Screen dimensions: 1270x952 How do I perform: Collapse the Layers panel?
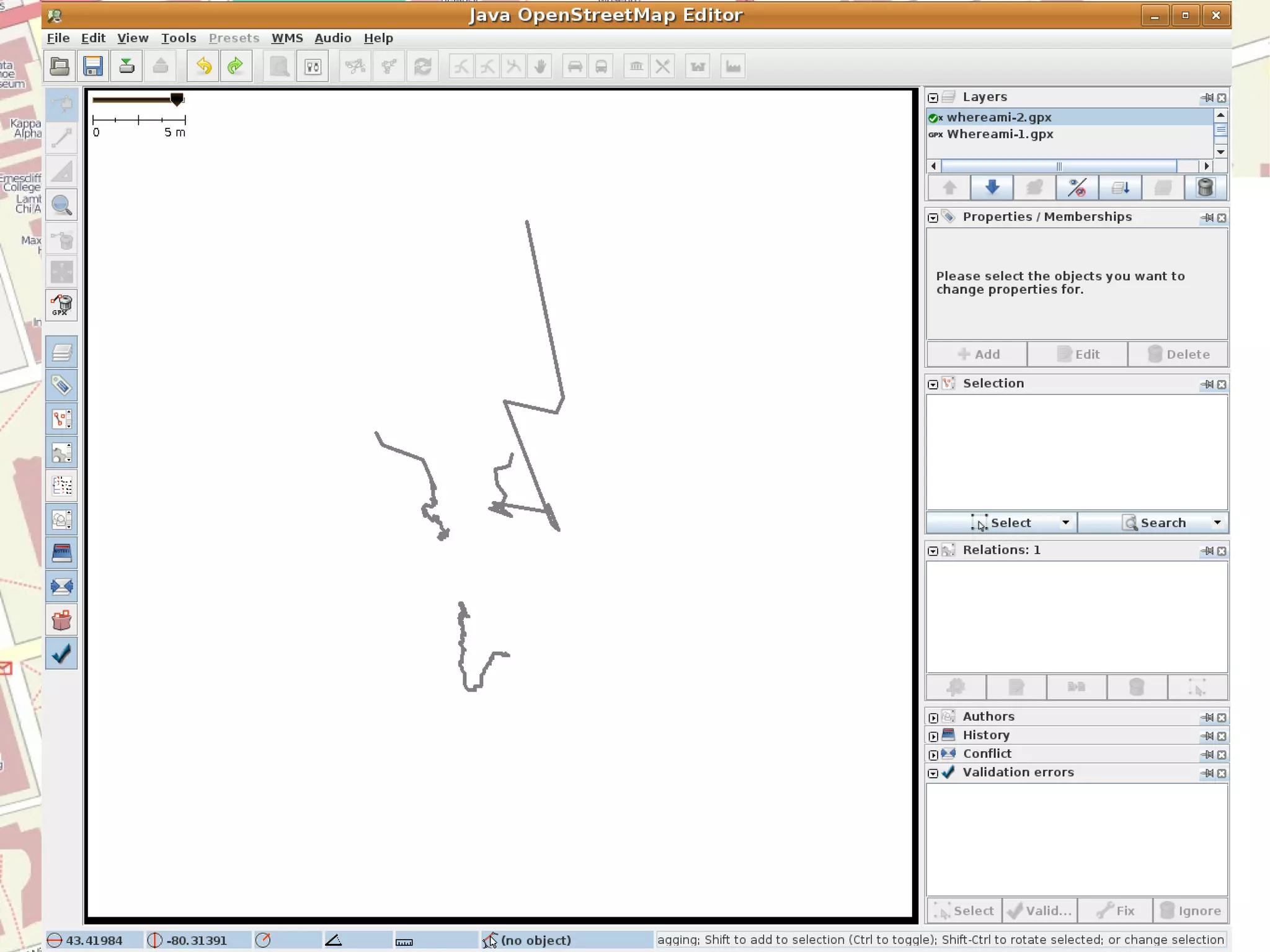(933, 98)
